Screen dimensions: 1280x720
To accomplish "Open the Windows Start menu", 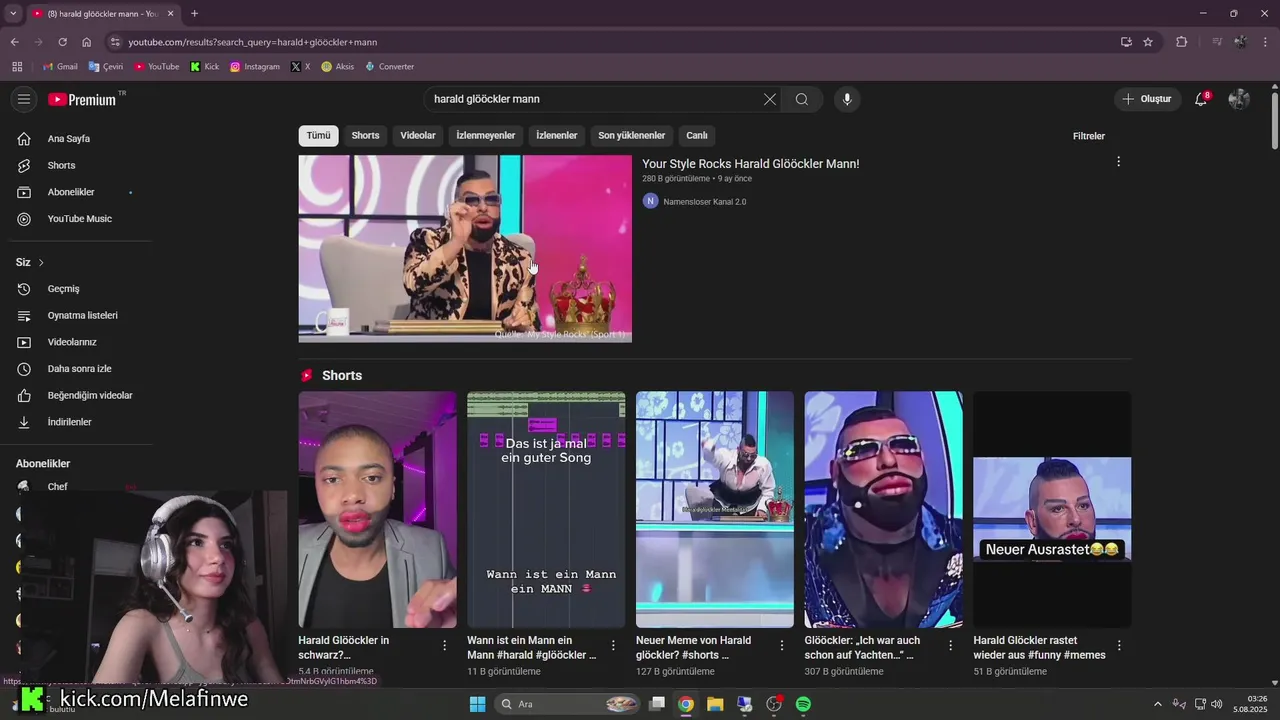I will pos(477,704).
